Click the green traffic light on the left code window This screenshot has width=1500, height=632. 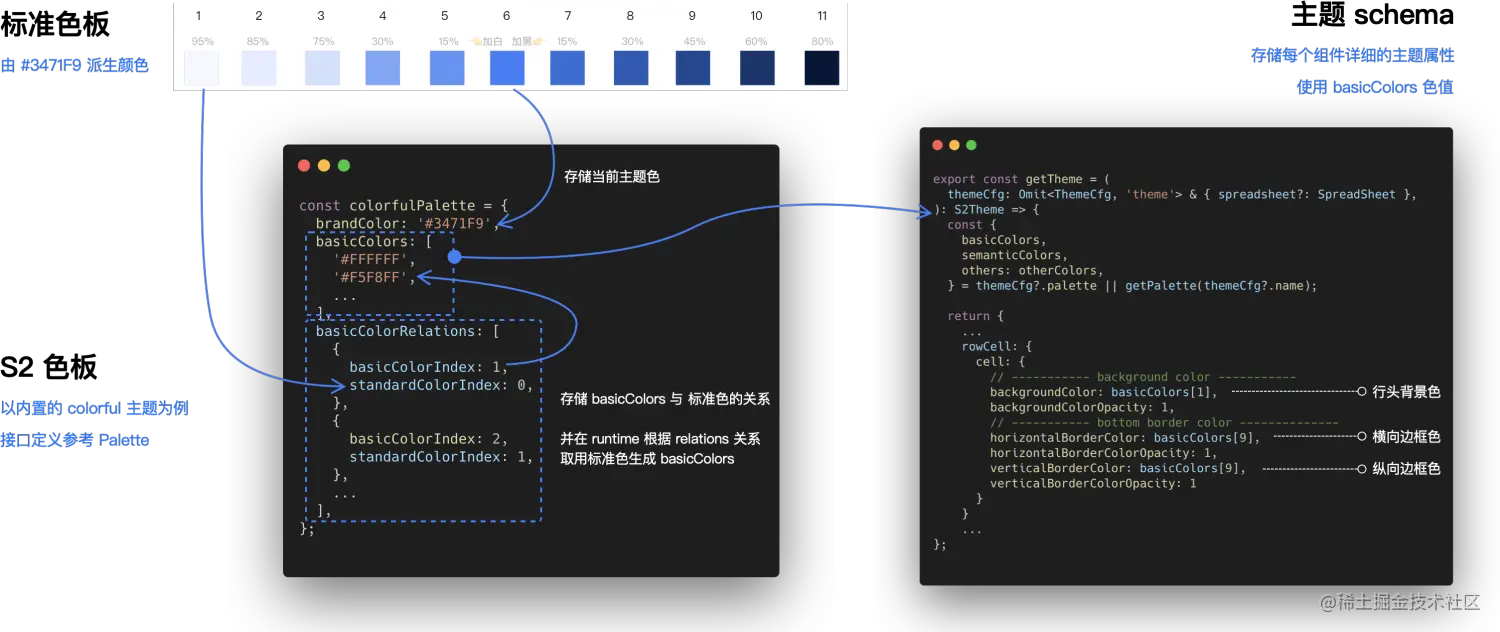pyautogui.click(x=344, y=165)
